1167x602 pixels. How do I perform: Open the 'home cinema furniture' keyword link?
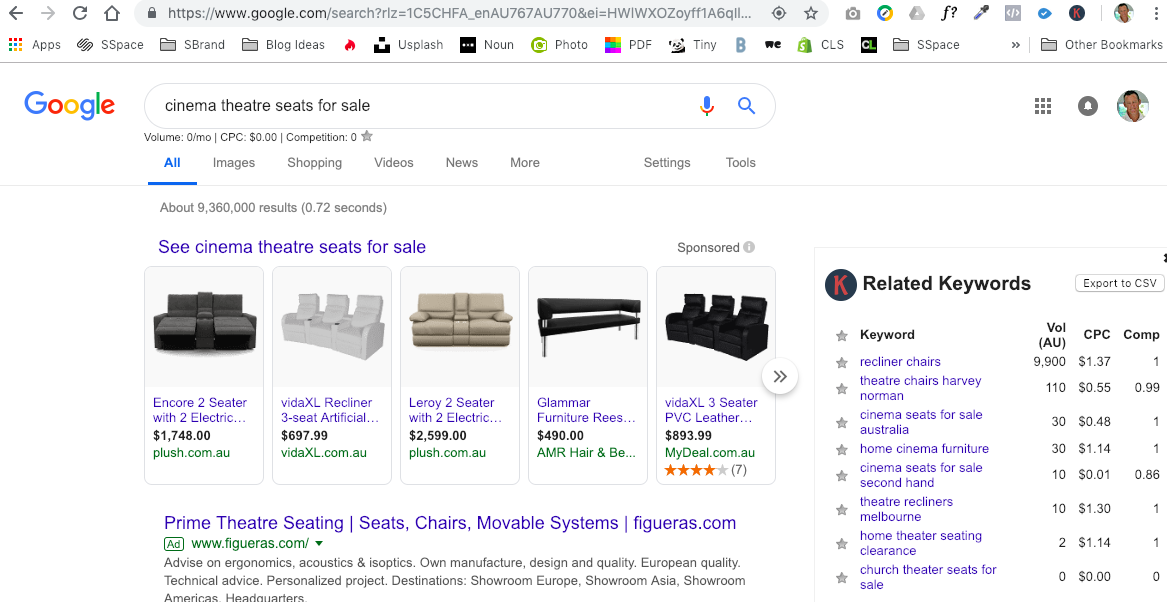924,449
